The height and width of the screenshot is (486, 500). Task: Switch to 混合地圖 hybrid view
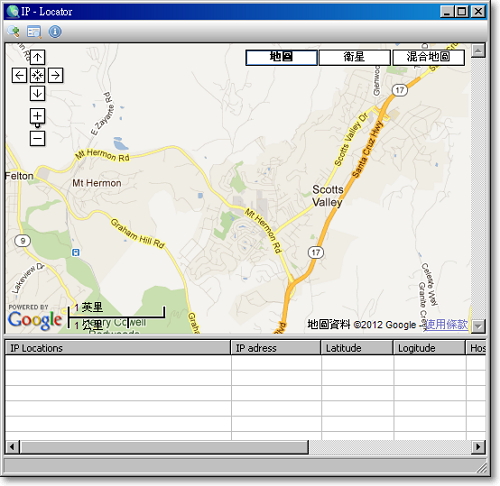point(428,57)
